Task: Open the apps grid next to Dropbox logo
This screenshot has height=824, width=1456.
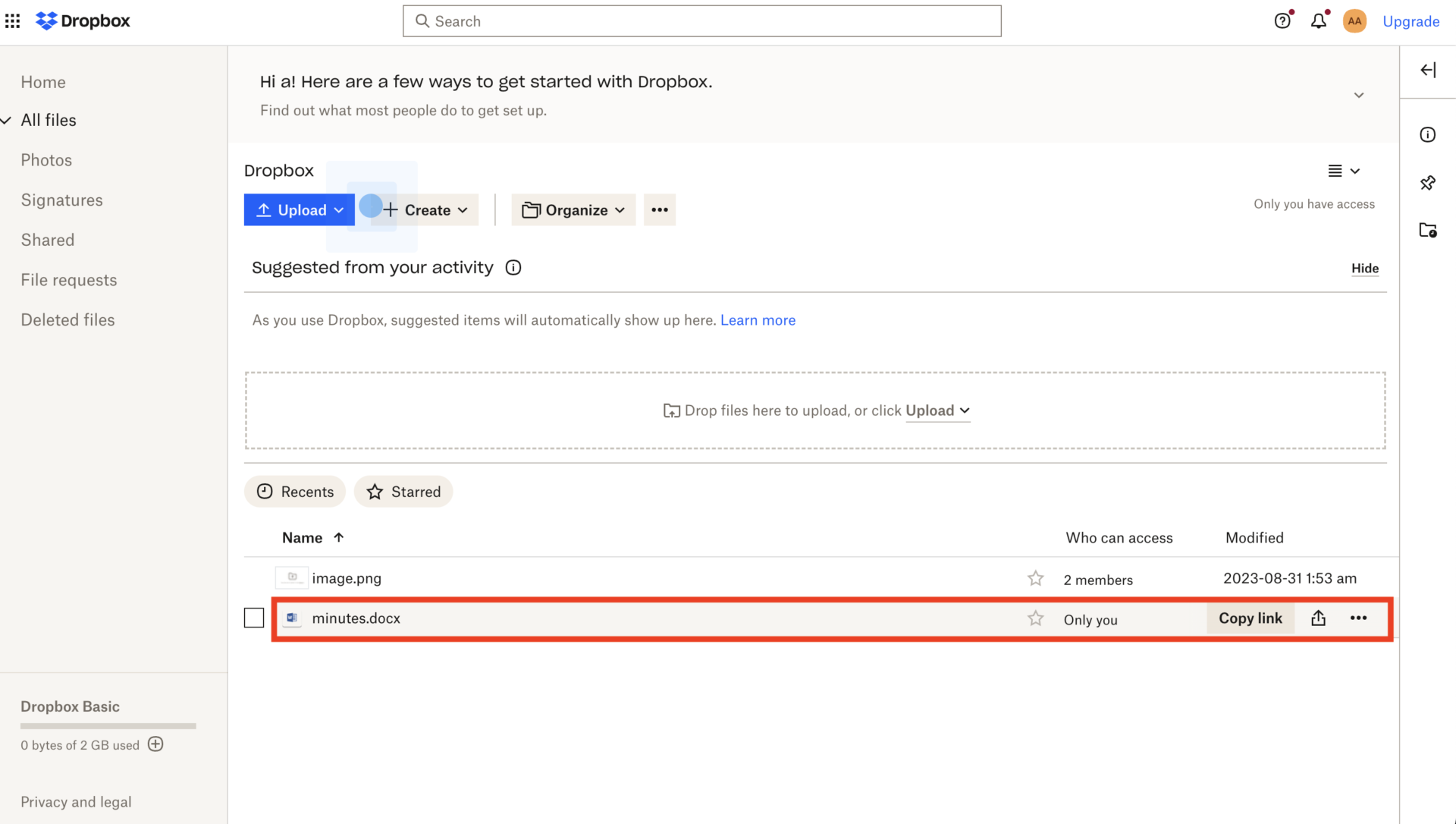Action: point(12,20)
